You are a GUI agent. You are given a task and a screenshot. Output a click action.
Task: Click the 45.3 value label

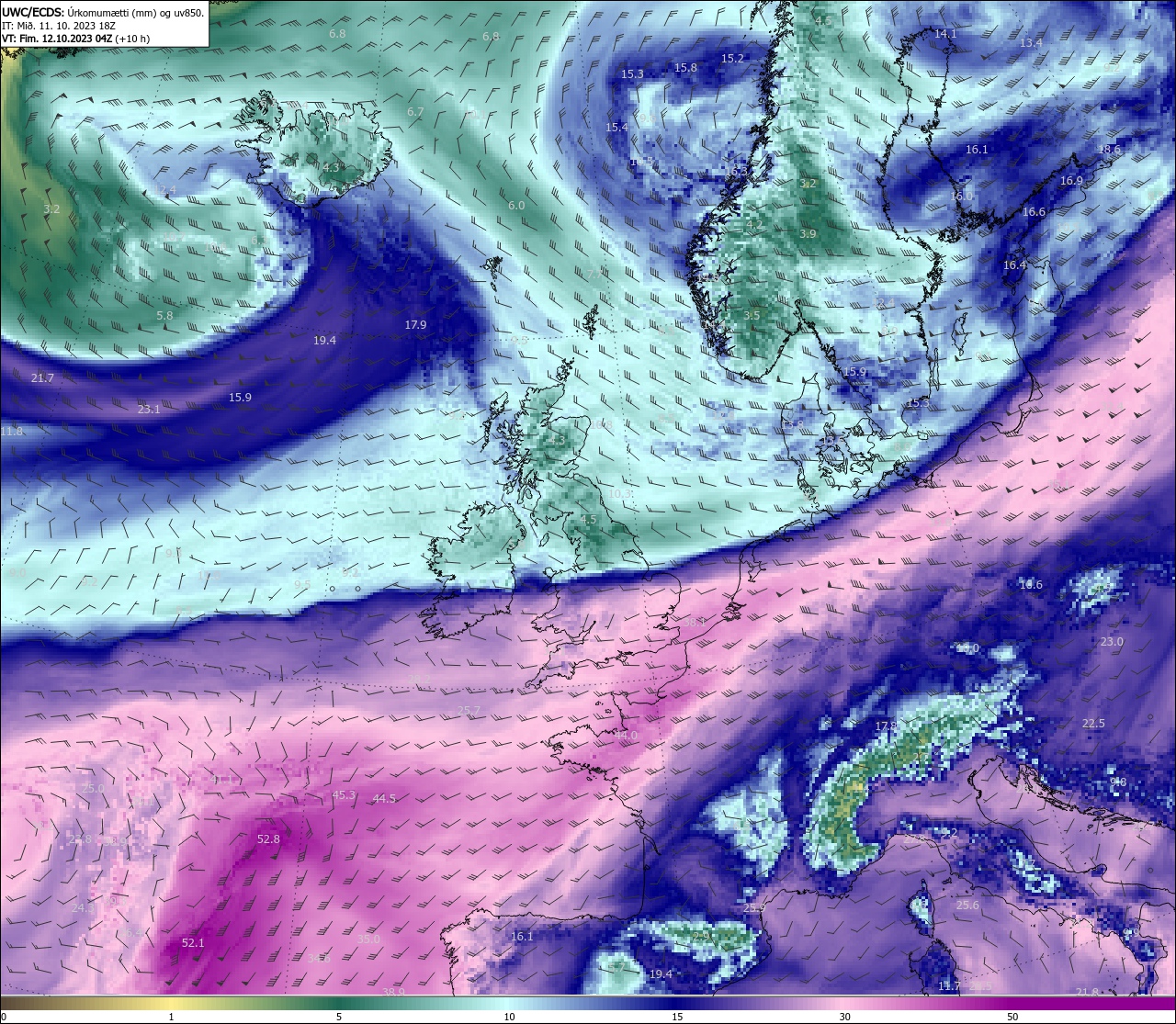(344, 794)
